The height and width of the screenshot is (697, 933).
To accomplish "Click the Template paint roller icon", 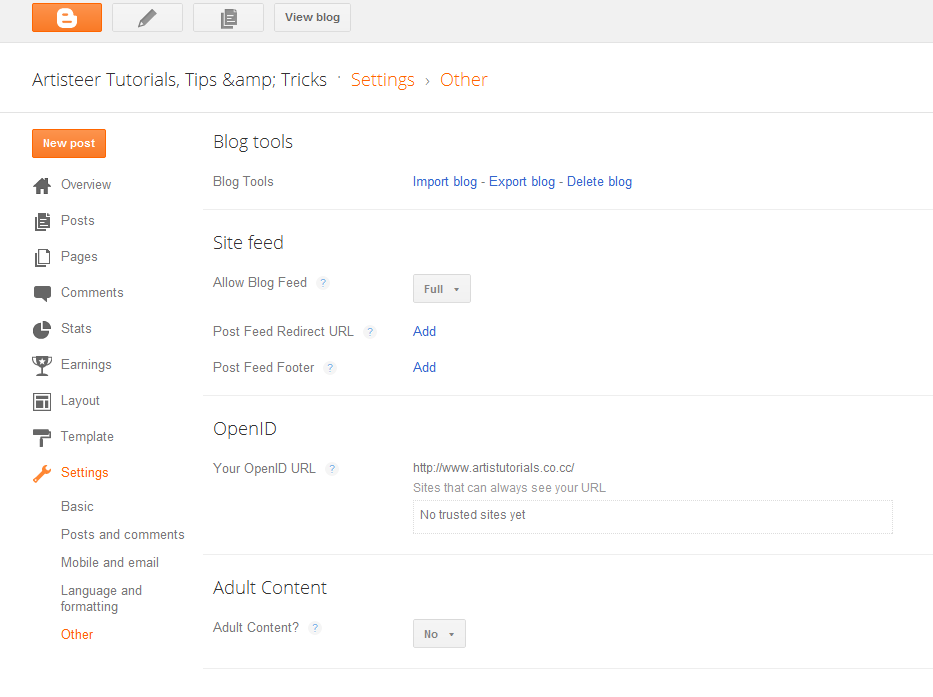I will click(x=42, y=437).
